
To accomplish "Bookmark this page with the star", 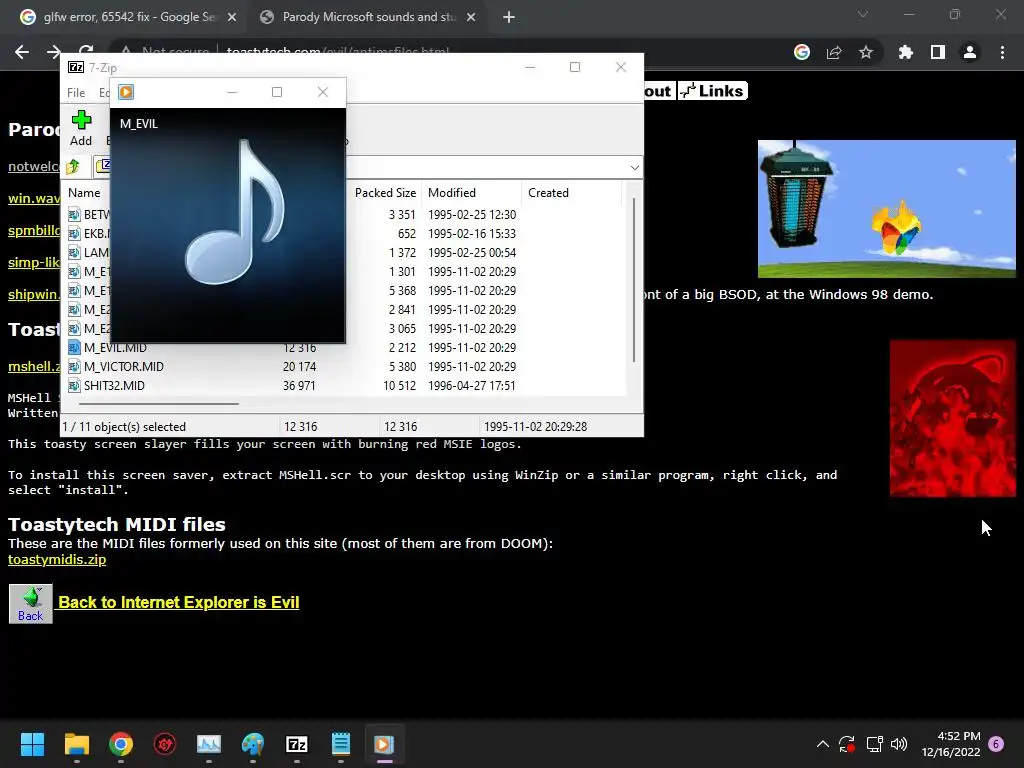I will click(x=866, y=52).
